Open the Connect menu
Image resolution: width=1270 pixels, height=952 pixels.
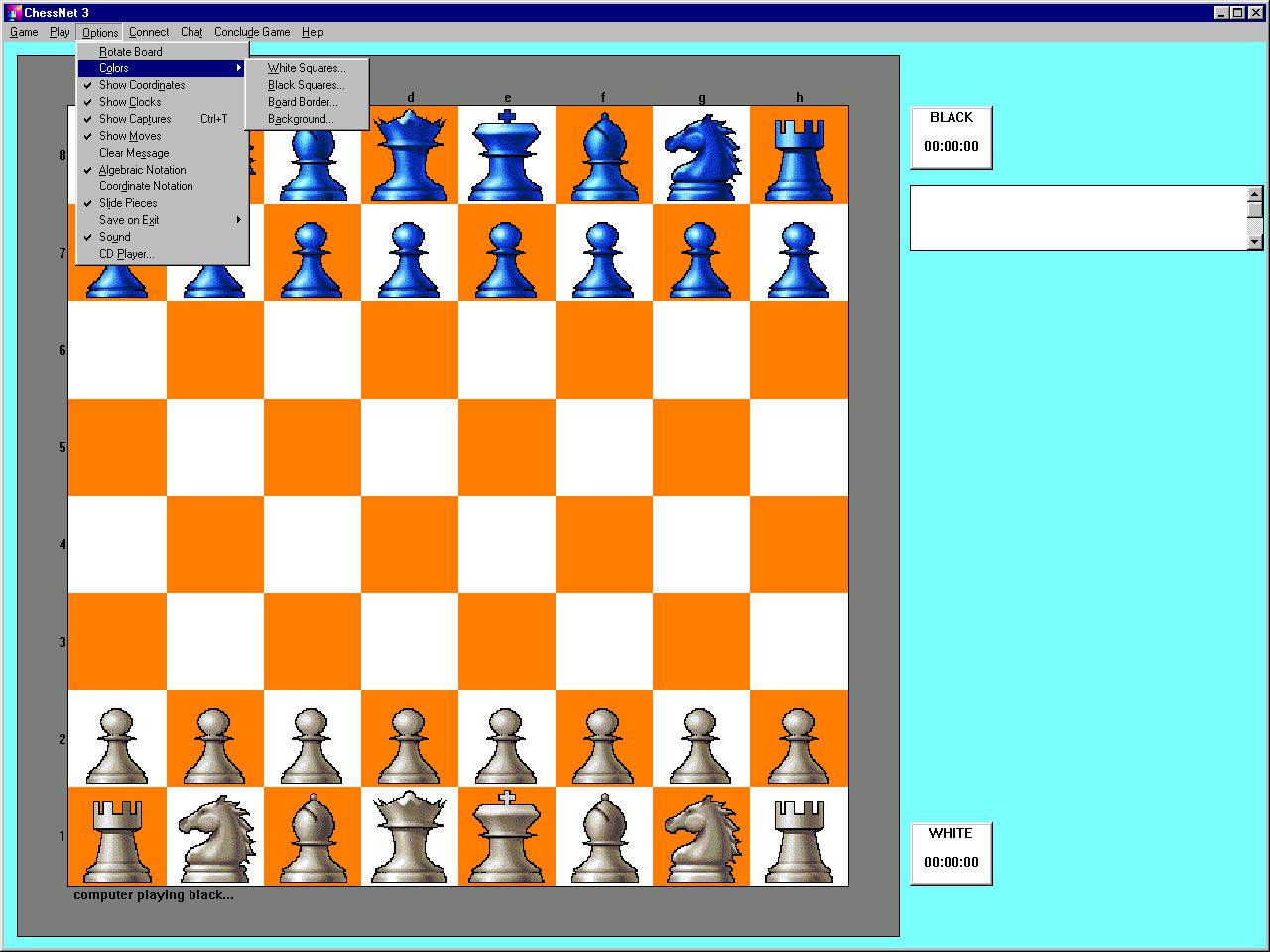point(149,32)
